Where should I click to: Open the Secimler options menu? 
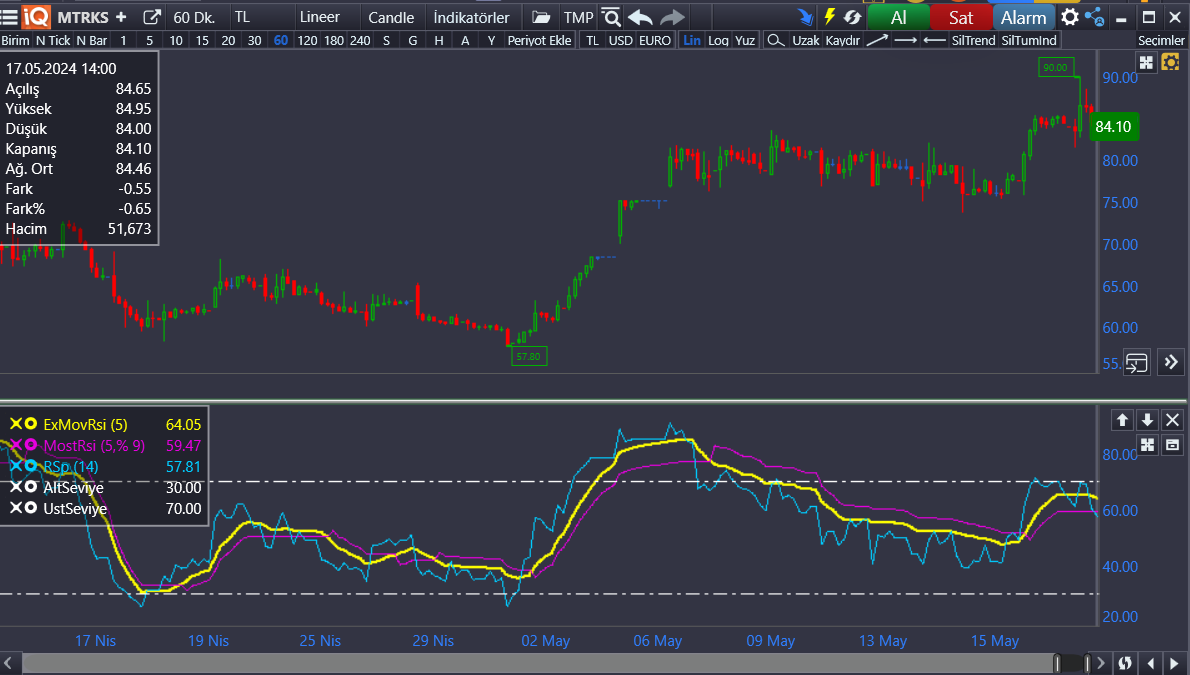click(x=1161, y=40)
